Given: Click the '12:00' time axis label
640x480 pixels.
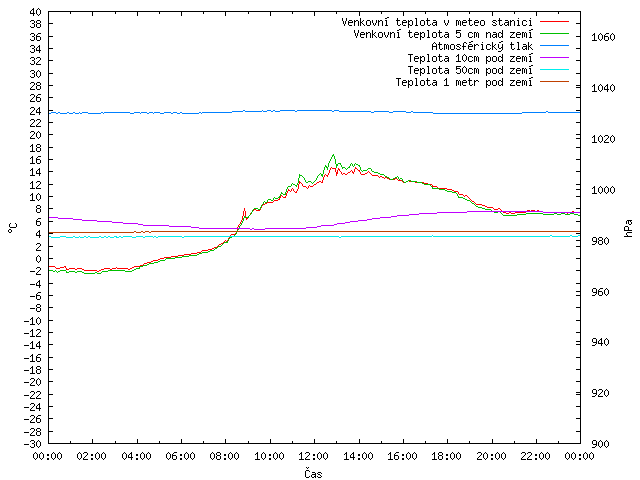Looking at the screenshot, I should (314, 456).
